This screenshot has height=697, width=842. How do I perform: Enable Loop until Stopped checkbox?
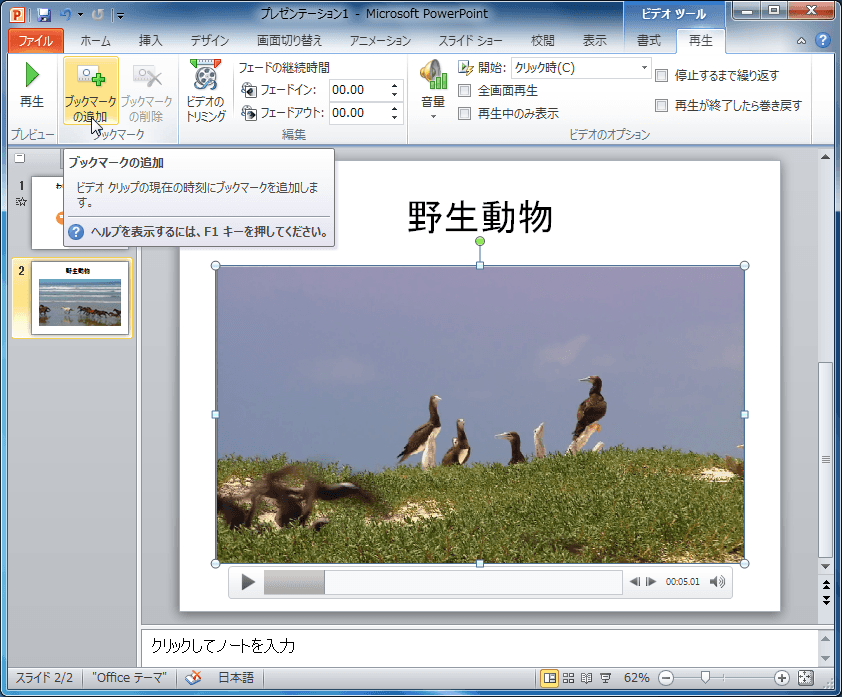click(x=662, y=76)
